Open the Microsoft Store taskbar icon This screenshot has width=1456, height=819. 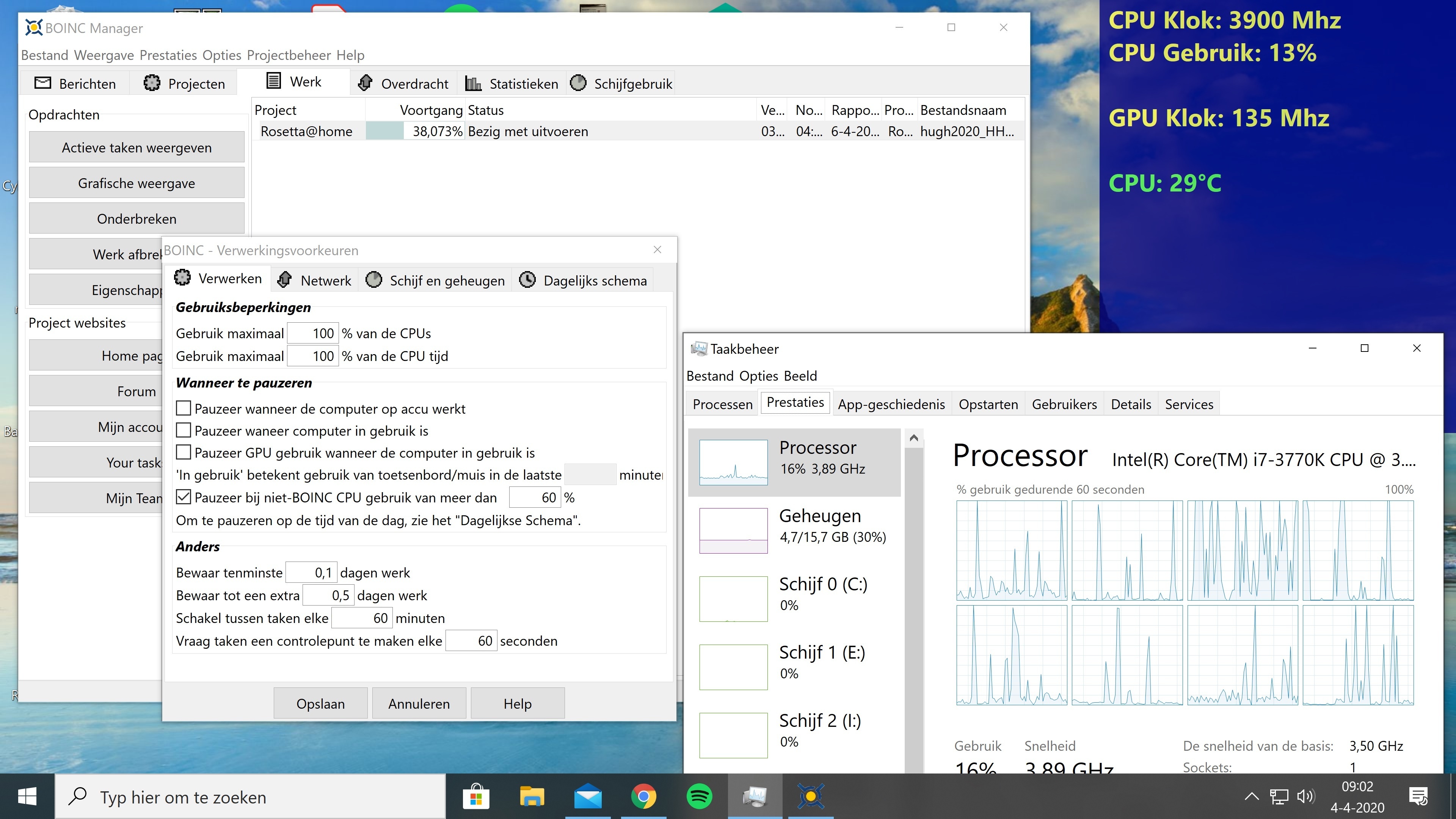coord(476,796)
